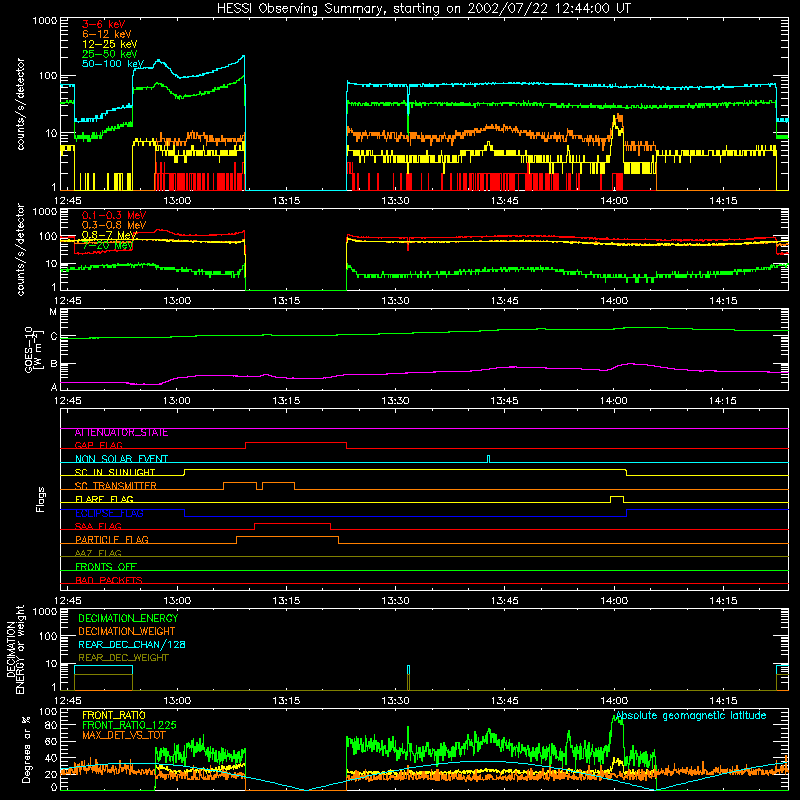Click the '13:30' tick under the GOES panel
This screenshot has height=800, width=800.
click(x=395, y=401)
